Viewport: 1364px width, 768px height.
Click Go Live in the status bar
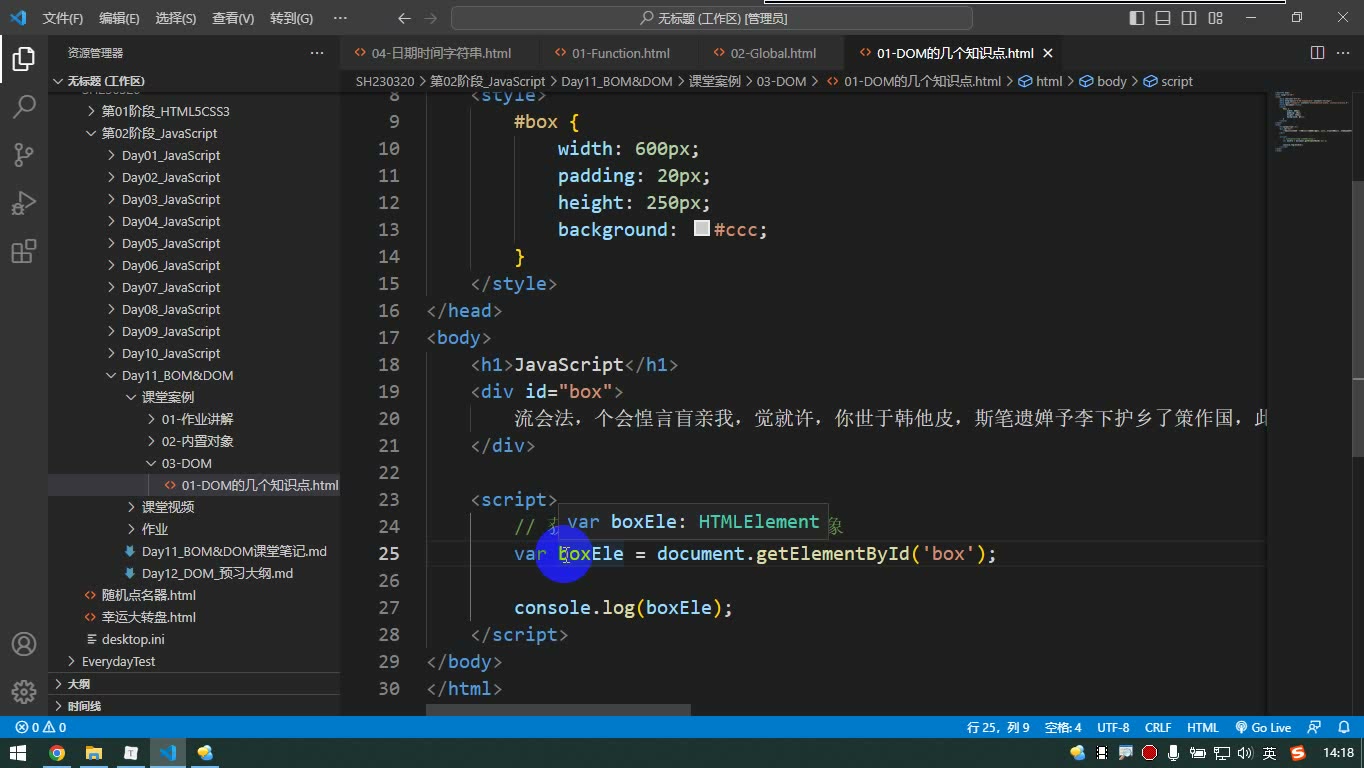(1263, 728)
